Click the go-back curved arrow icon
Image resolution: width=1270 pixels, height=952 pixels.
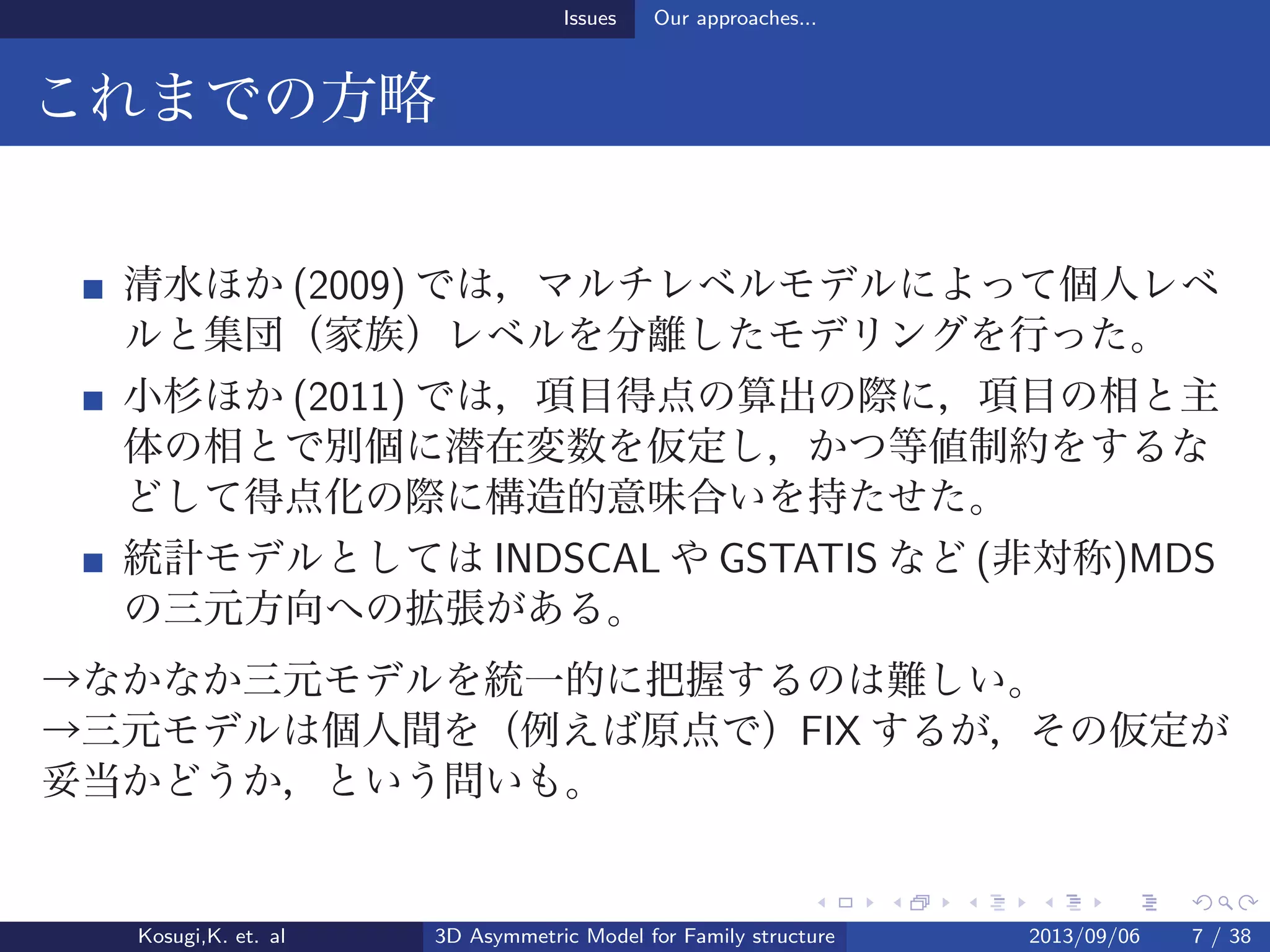1202,902
